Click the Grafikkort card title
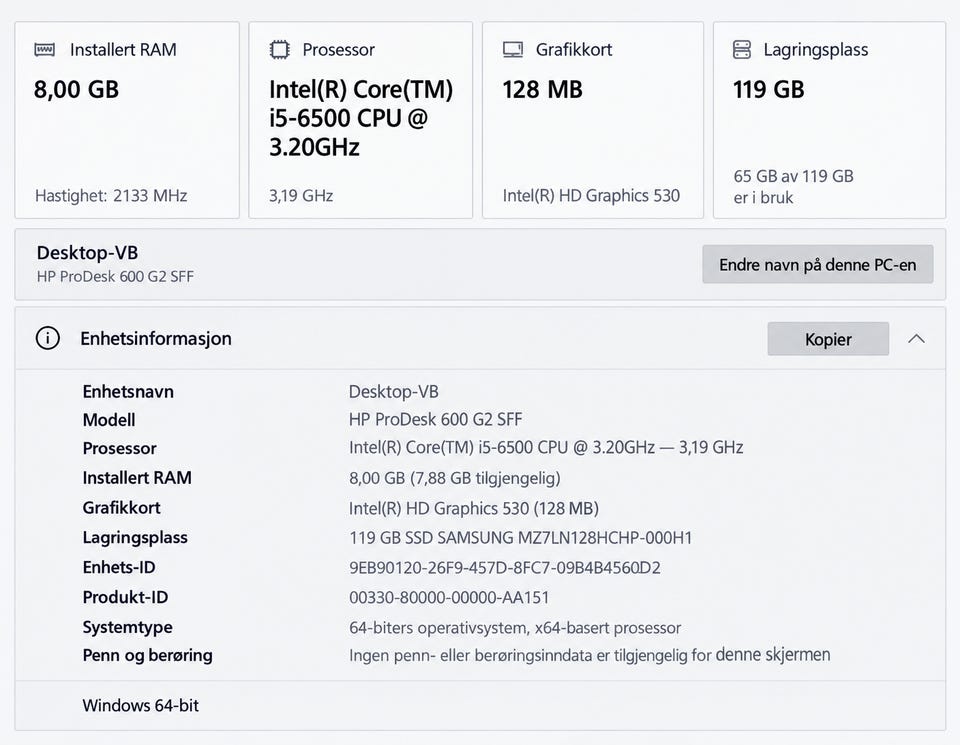The image size is (960, 745). tap(574, 50)
